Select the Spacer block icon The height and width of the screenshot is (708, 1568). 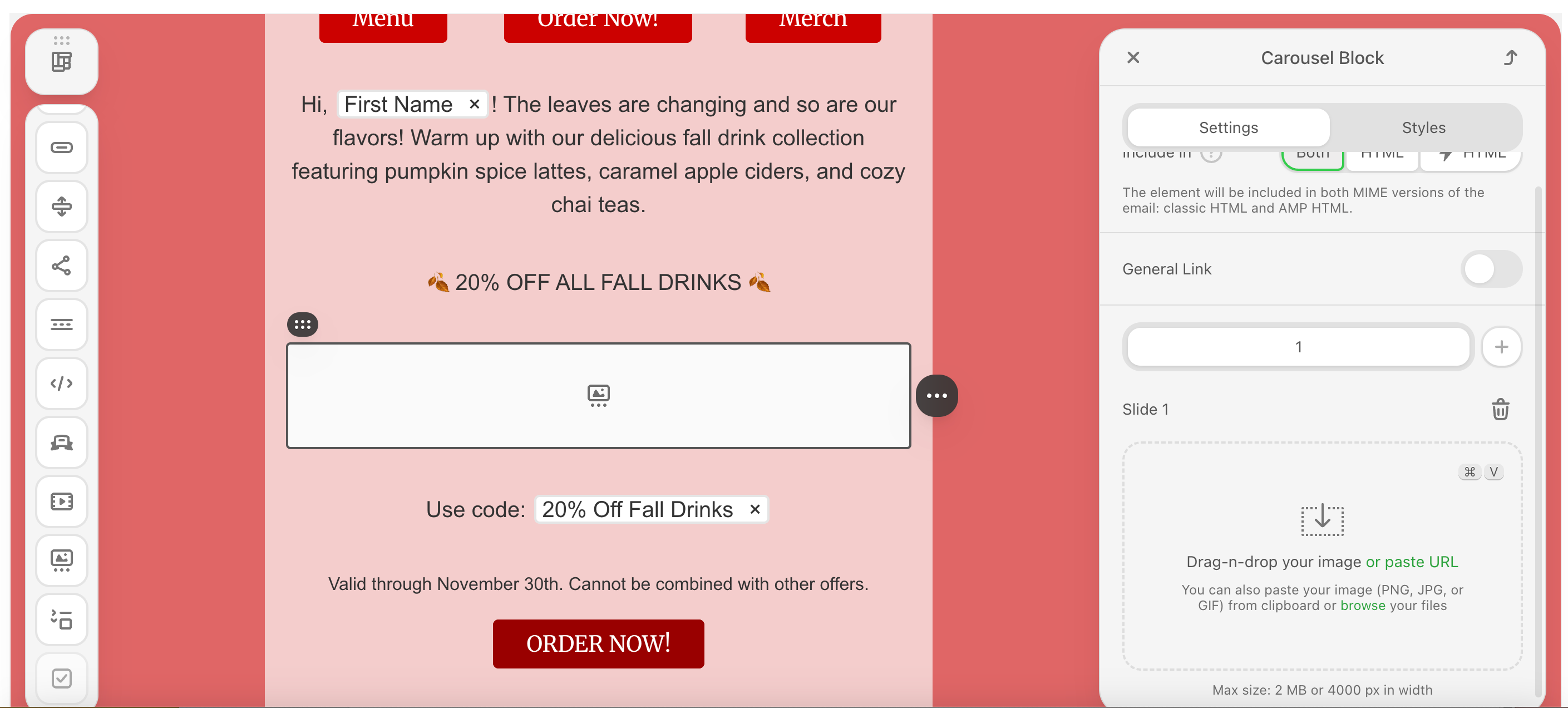pos(61,206)
